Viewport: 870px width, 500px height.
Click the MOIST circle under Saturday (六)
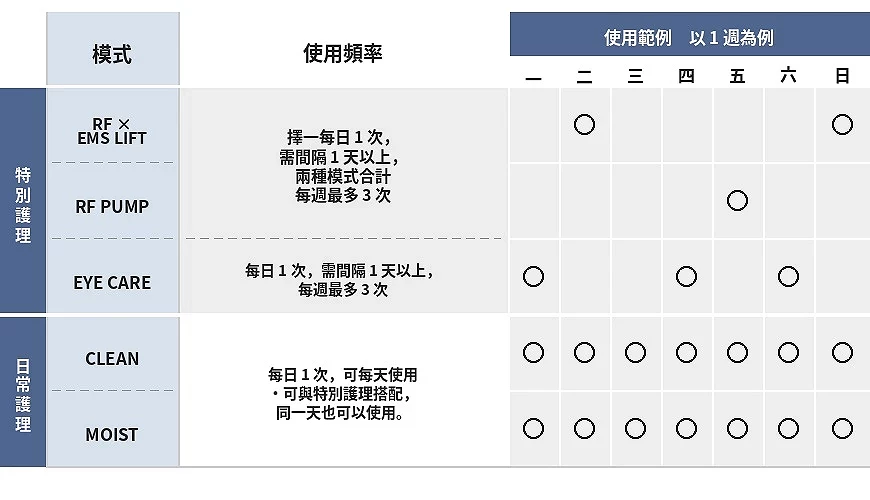click(x=788, y=428)
